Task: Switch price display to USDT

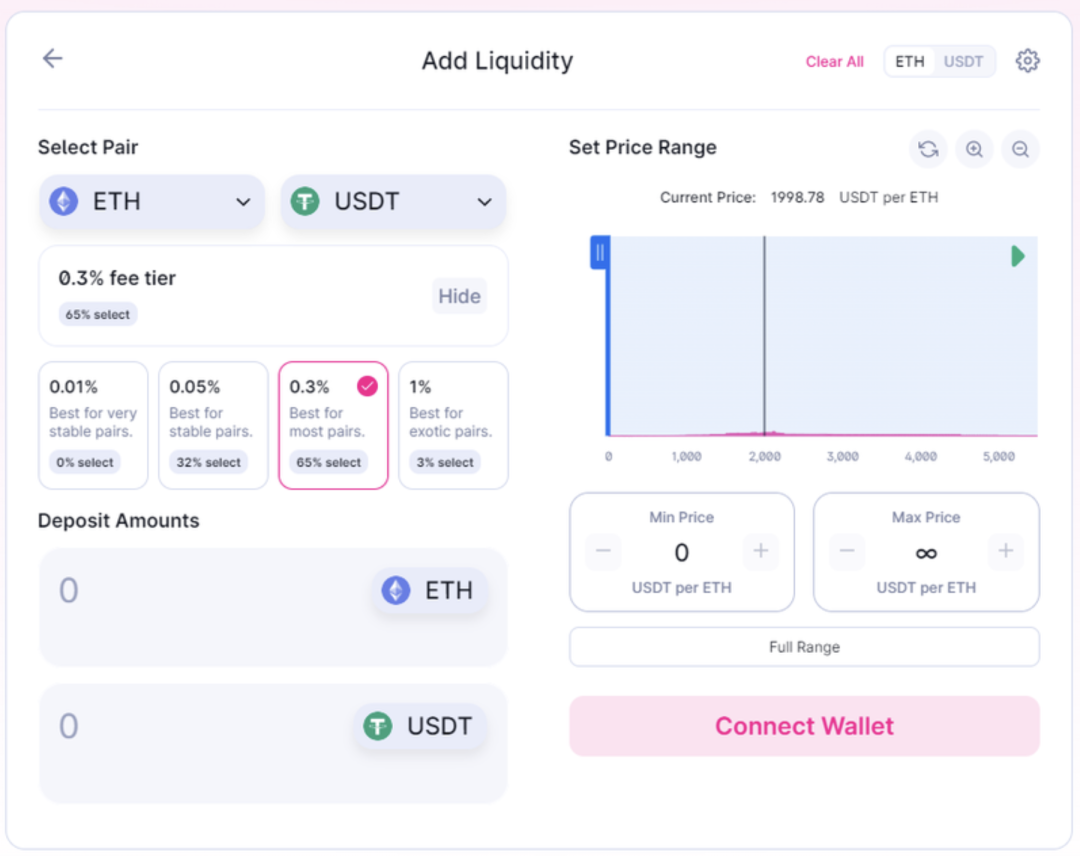Action: pyautogui.click(x=963, y=61)
